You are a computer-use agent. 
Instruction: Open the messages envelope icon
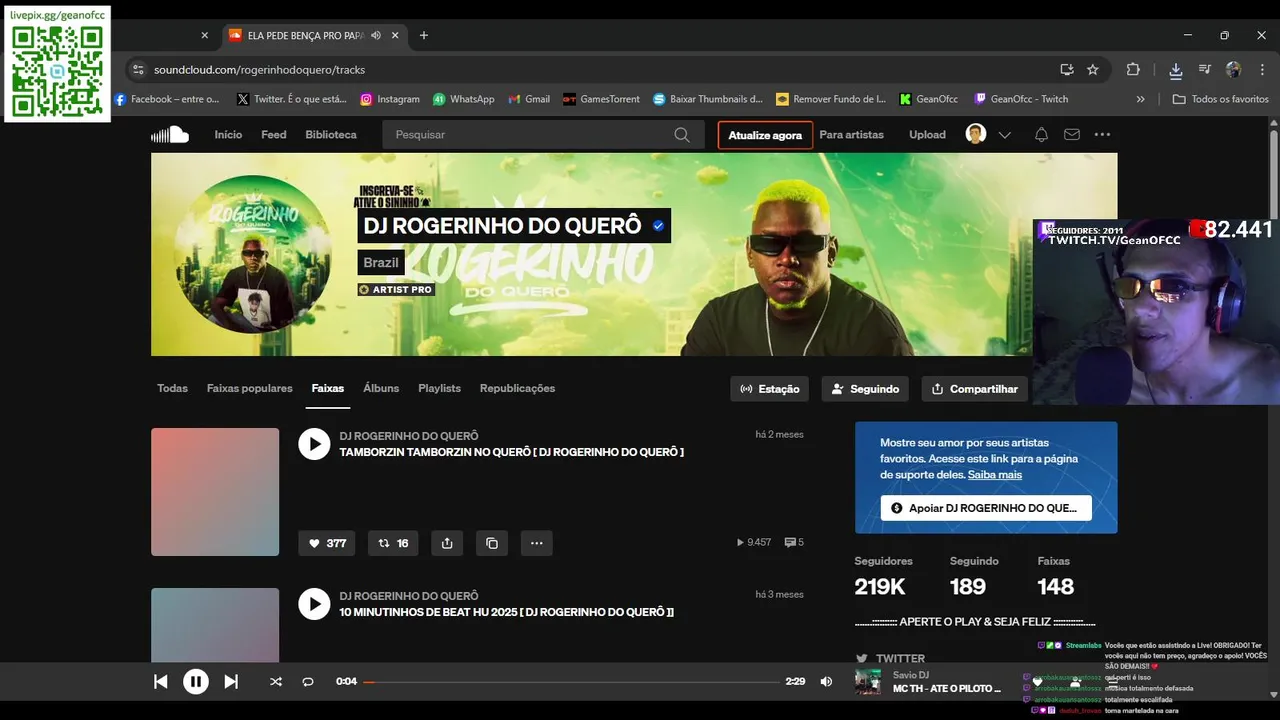point(1072,135)
